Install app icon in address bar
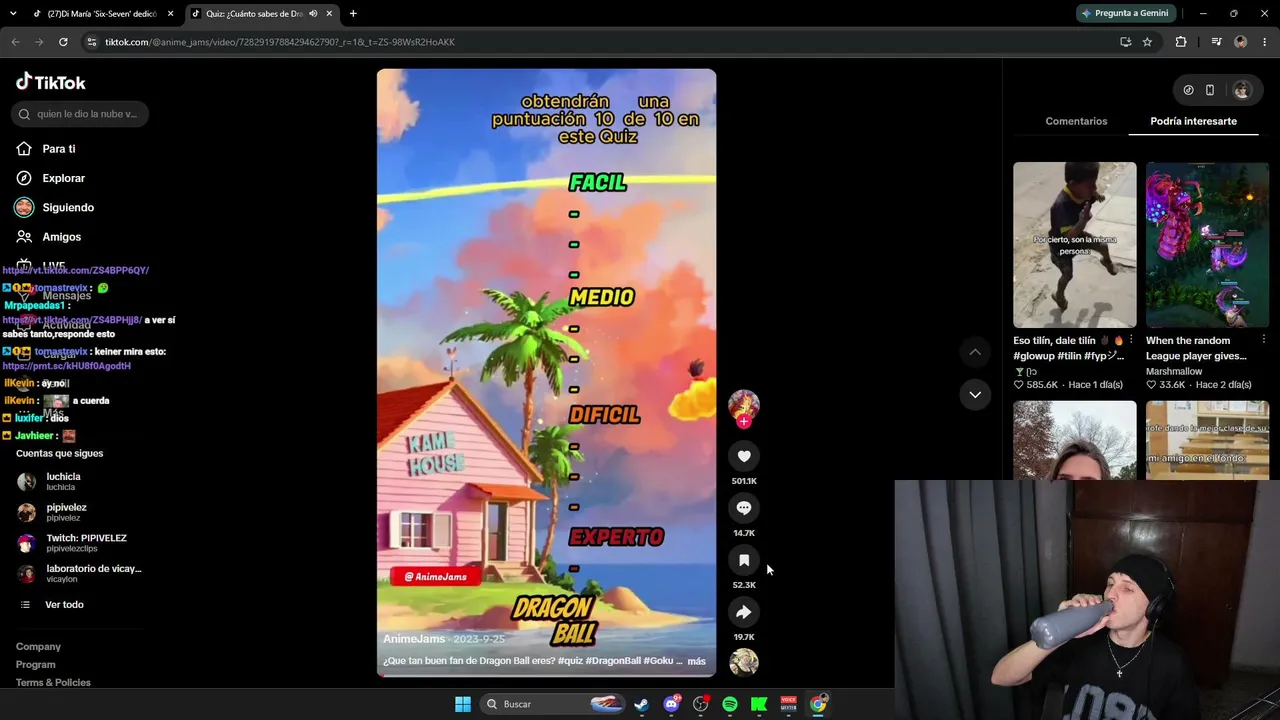 1126,42
